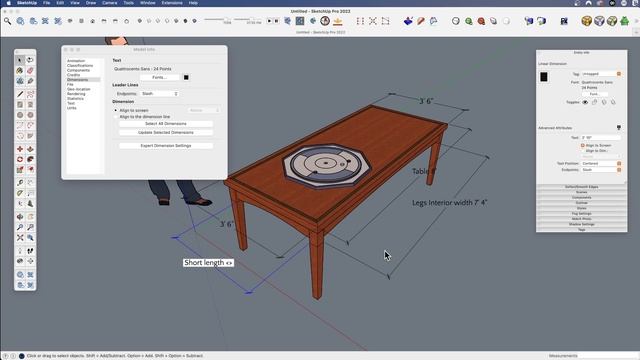
Task: Open the Window menu
Action: point(147,3)
